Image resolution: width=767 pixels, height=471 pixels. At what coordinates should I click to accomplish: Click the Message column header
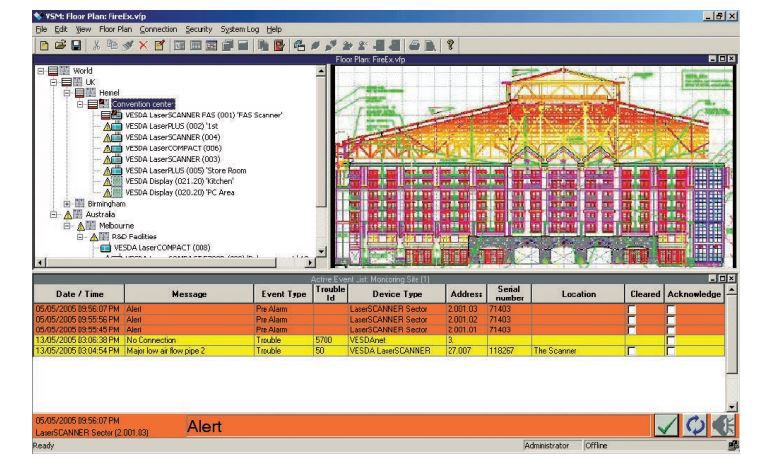click(189, 294)
